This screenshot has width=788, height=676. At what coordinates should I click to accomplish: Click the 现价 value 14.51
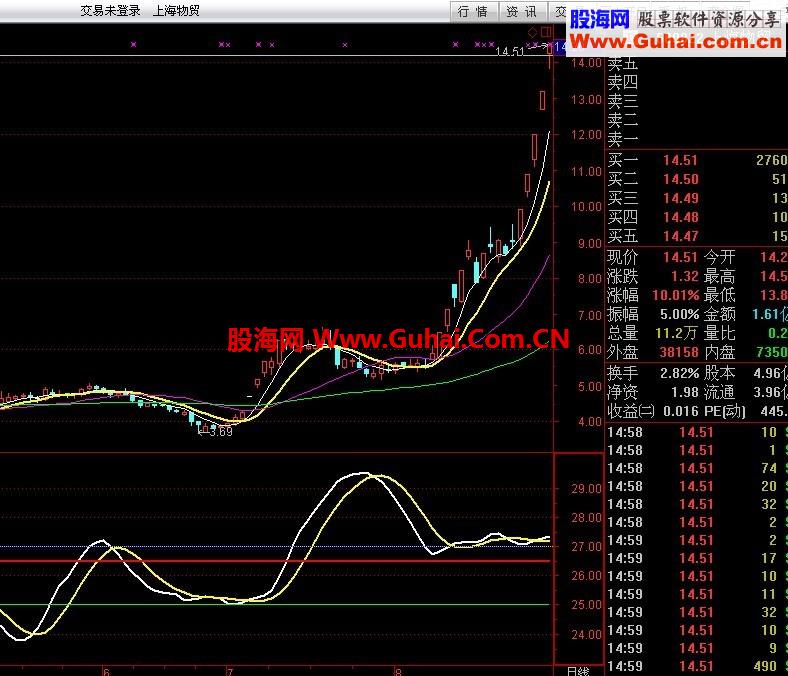click(680, 257)
